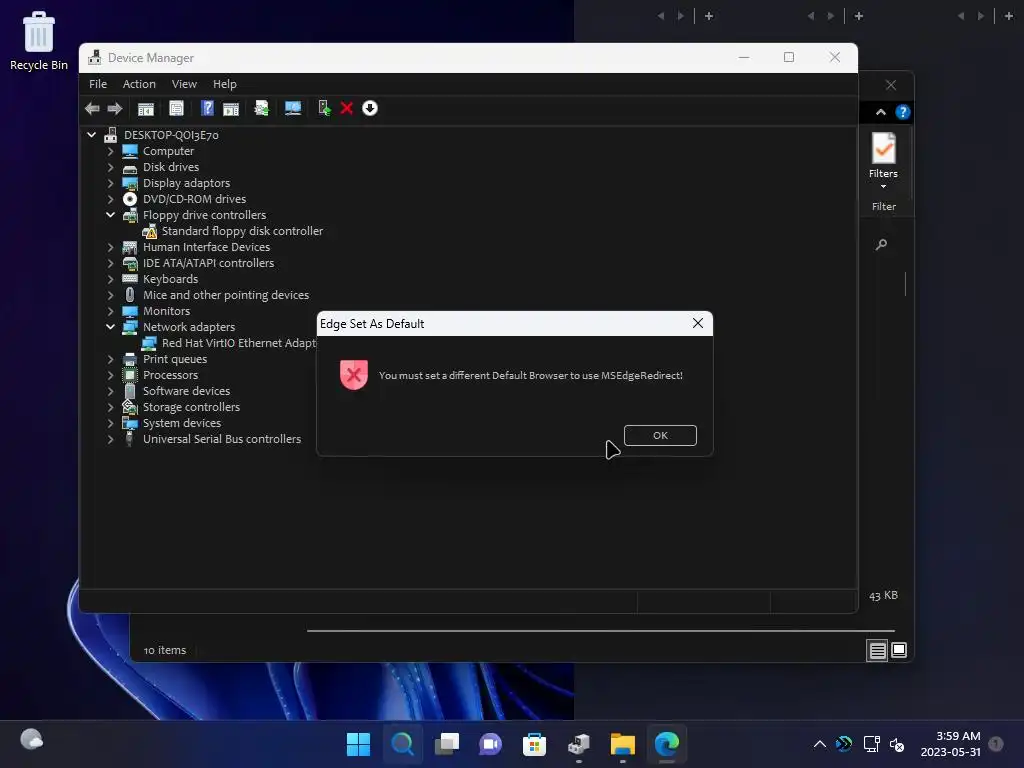
Task: Switch to details view in background window
Action: pos(877,650)
